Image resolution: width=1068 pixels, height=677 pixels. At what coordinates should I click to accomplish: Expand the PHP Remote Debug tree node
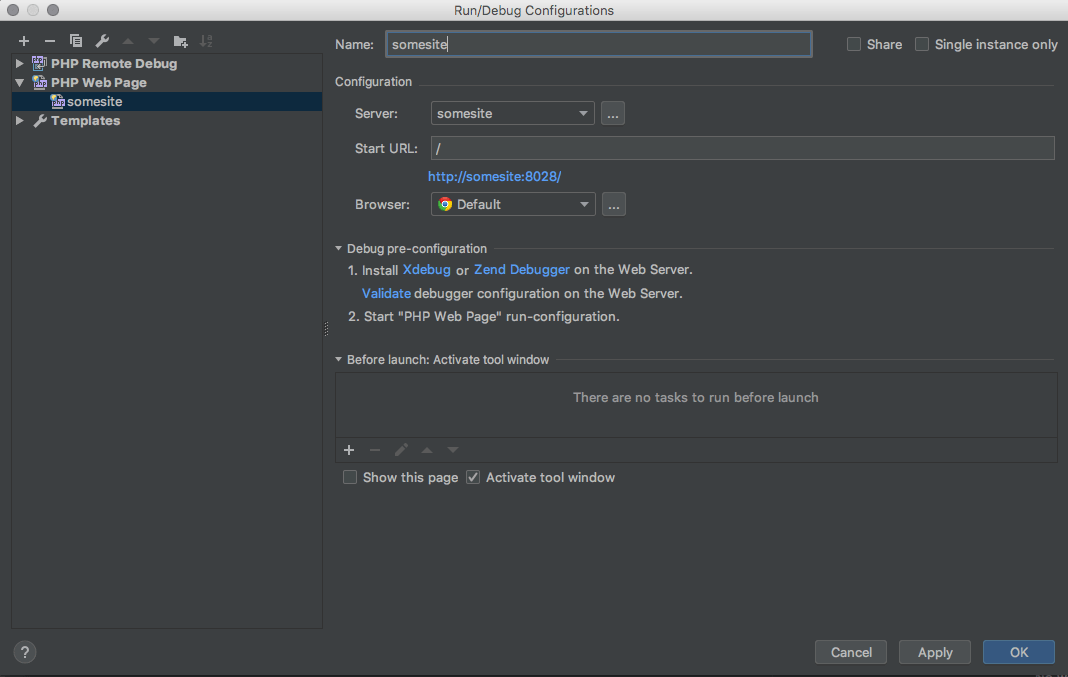(20, 64)
